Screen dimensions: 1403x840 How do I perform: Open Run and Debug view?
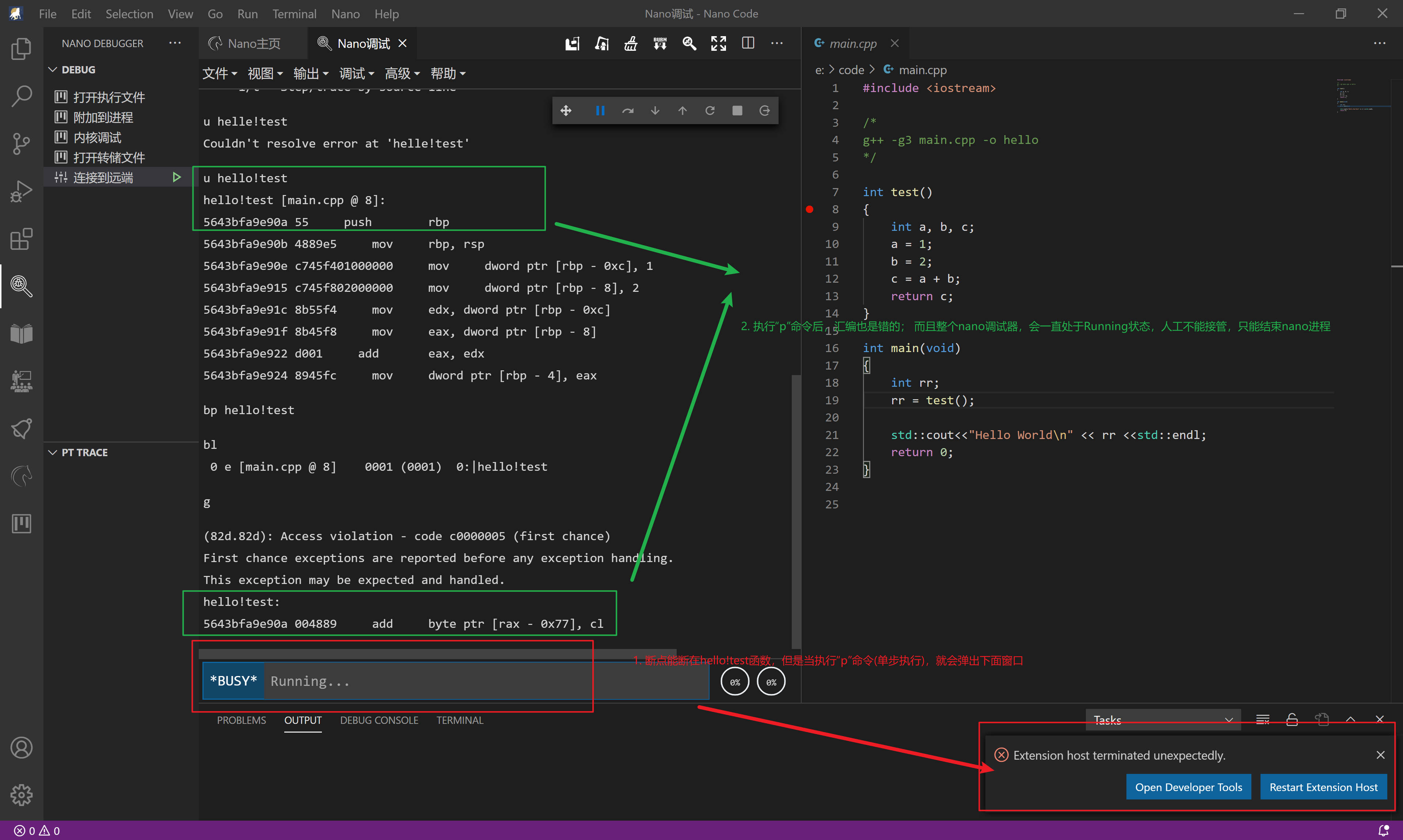click(x=22, y=191)
